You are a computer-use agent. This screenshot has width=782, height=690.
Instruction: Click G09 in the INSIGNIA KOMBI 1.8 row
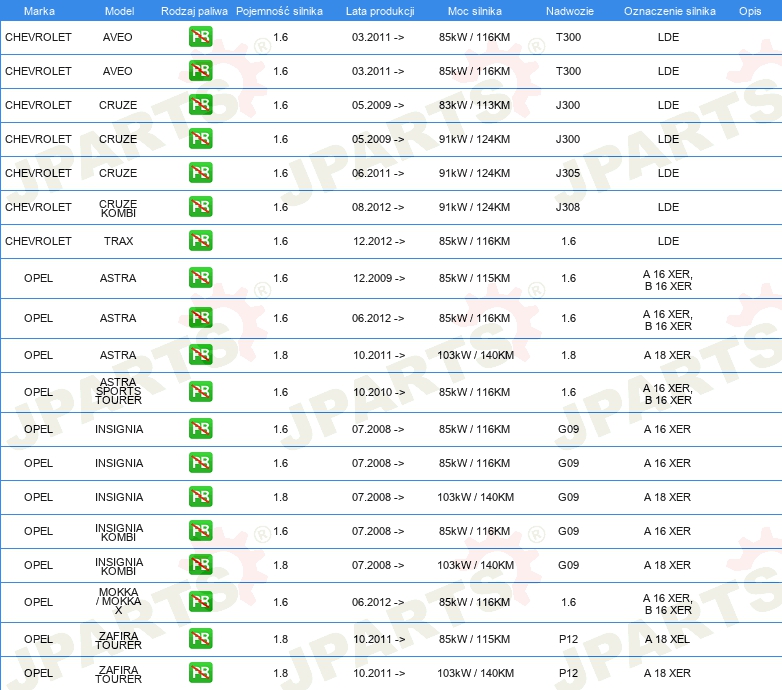click(569, 565)
